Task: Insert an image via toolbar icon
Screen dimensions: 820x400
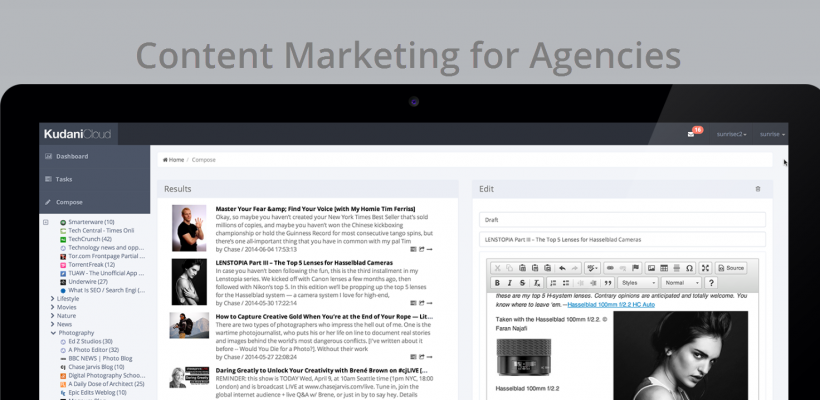Action: tap(652, 268)
